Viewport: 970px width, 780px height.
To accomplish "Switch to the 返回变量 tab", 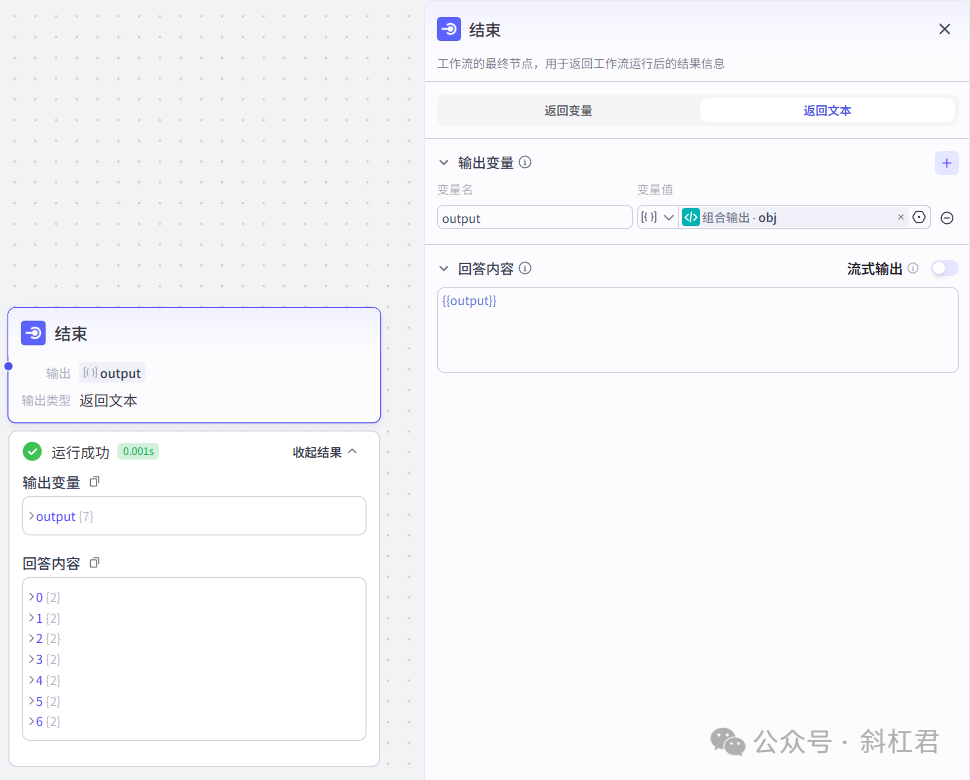I will (x=568, y=111).
